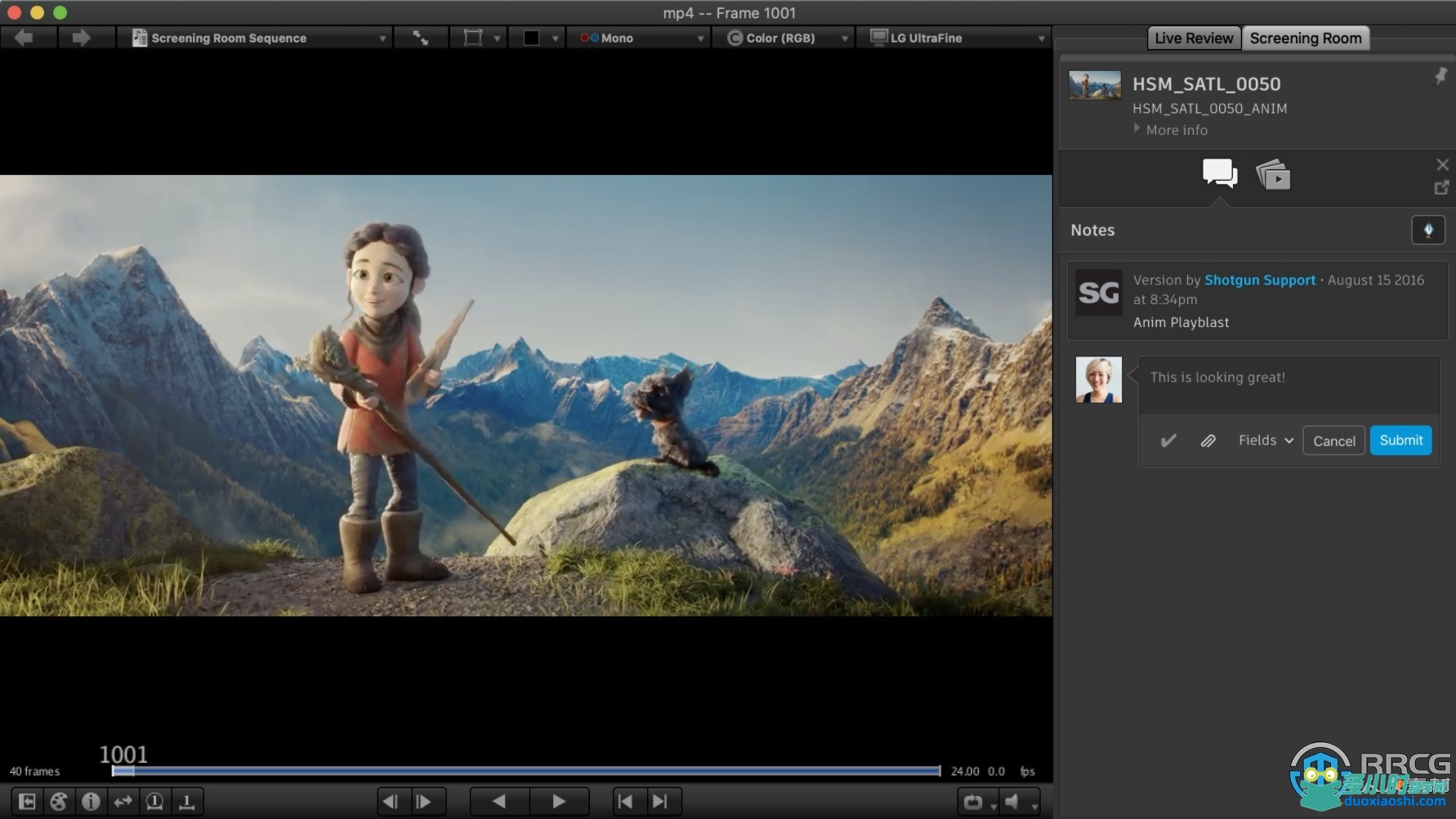Click the 24.00 fps value
Screen dimensions: 1456x819
965,771
